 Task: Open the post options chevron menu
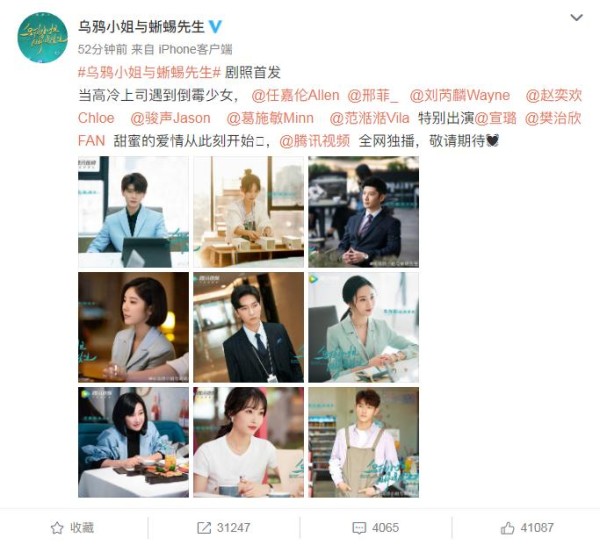pyautogui.click(x=576, y=18)
